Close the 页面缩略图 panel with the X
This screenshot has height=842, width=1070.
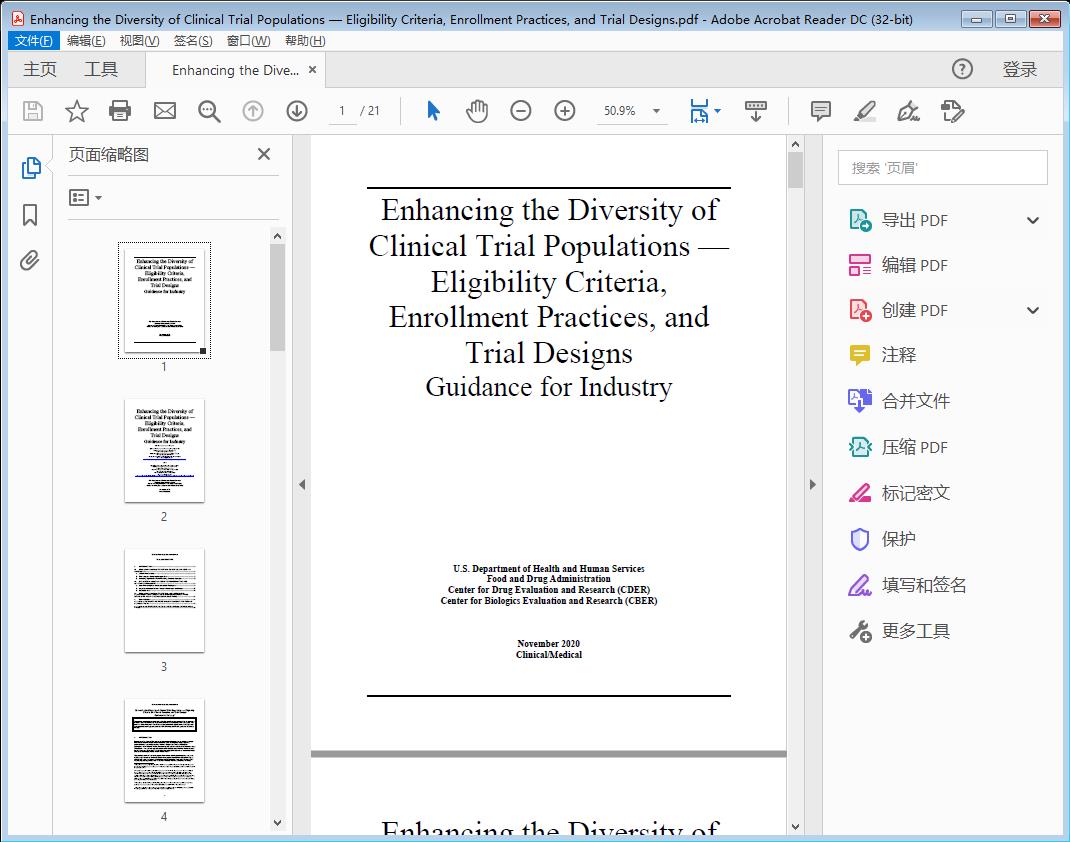(263, 154)
